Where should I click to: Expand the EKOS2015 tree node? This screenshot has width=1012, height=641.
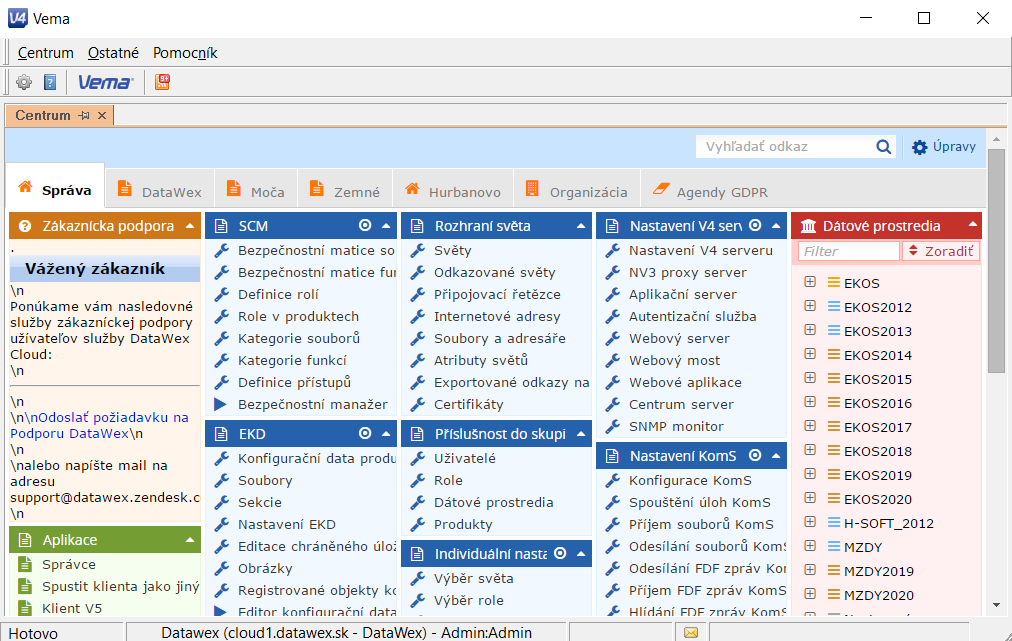(810, 378)
